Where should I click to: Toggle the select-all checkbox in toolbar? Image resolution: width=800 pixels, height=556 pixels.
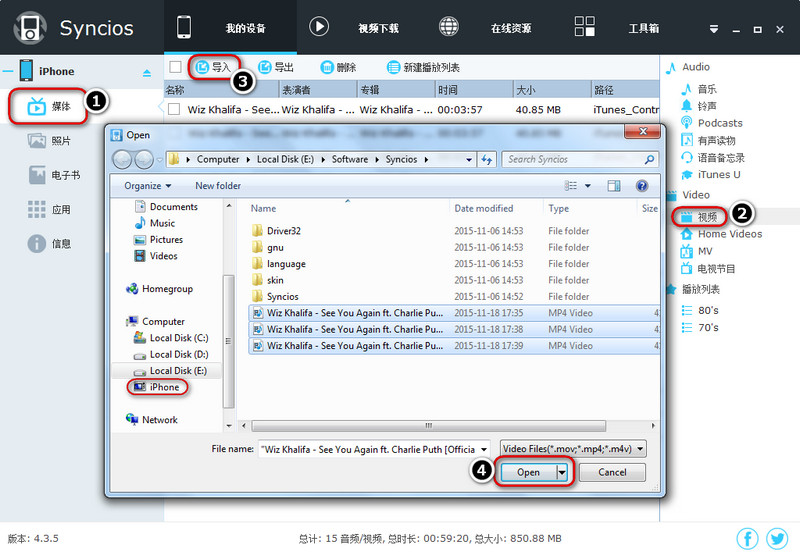176,67
